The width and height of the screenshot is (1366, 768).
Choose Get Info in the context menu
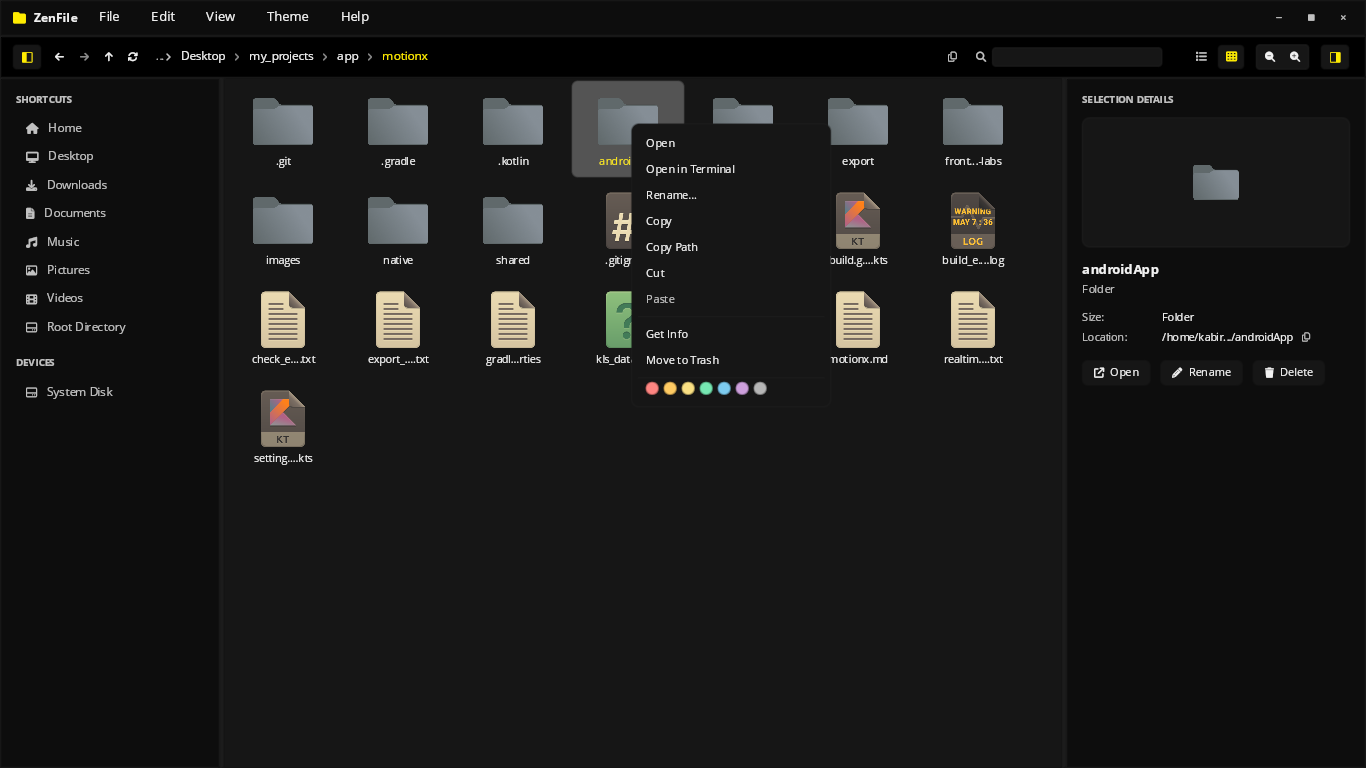[731, 334]
